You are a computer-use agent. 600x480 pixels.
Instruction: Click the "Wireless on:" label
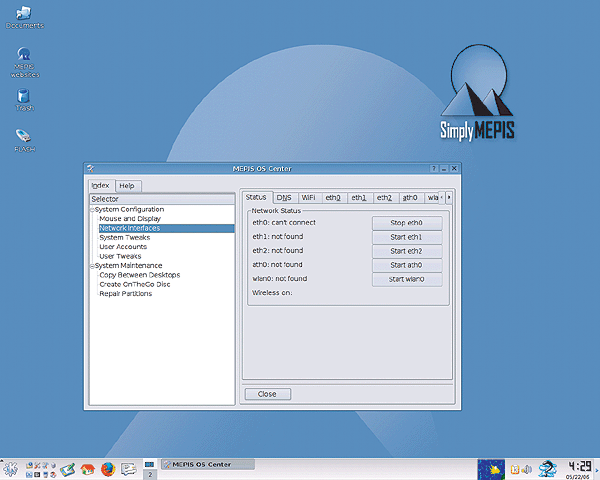pos(272,293)
